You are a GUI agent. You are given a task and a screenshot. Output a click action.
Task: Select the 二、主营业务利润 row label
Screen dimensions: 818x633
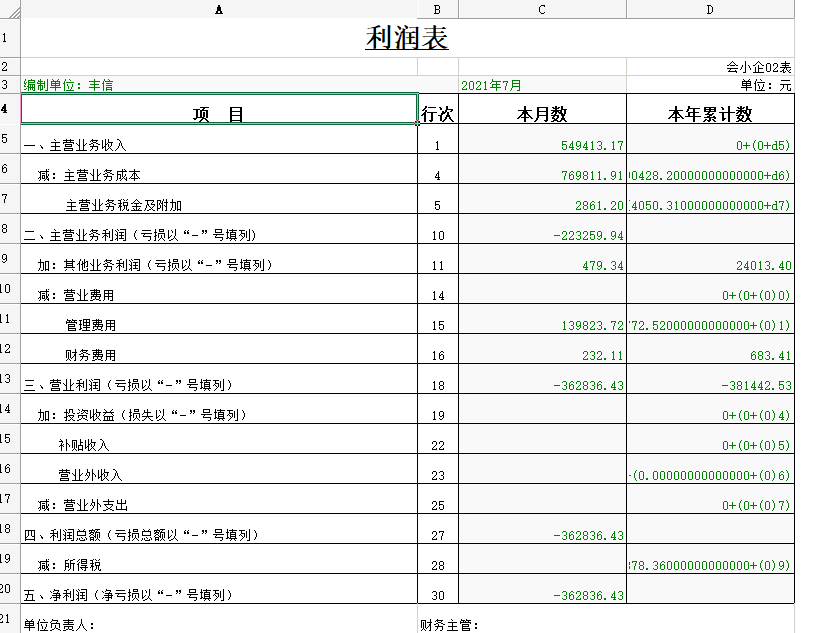pos(219,229)
